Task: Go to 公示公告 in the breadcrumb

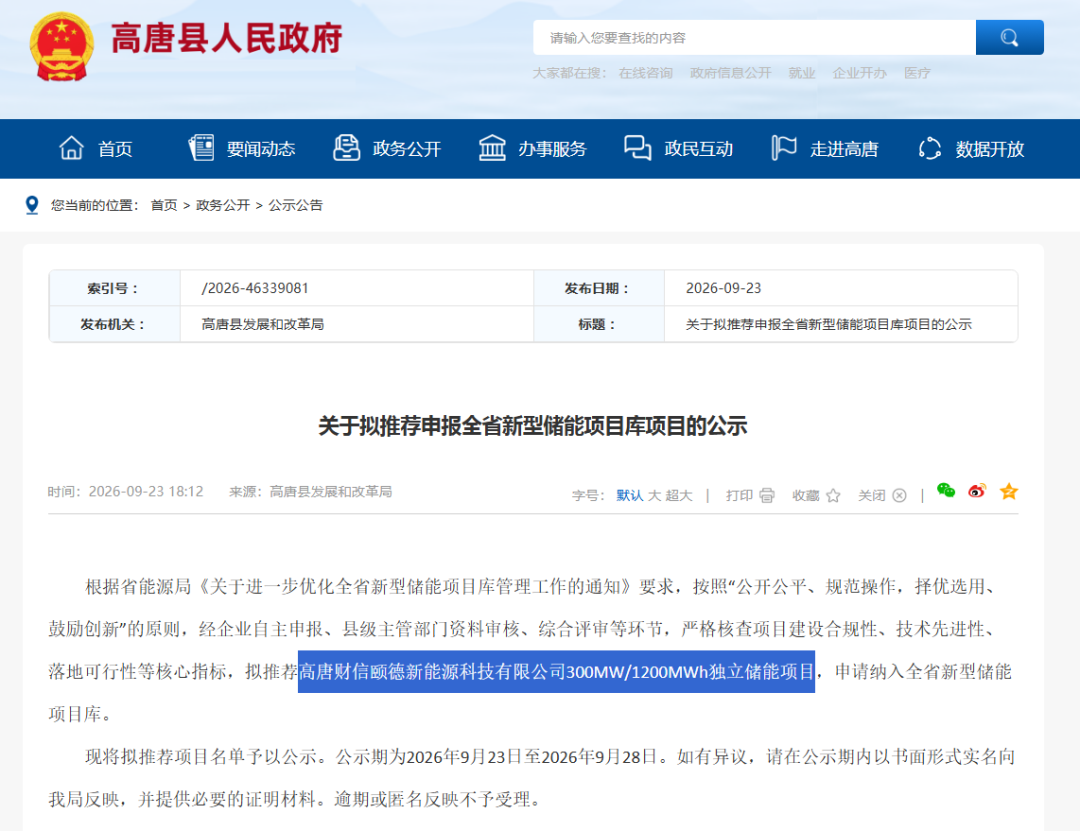Action: [295, 205]
